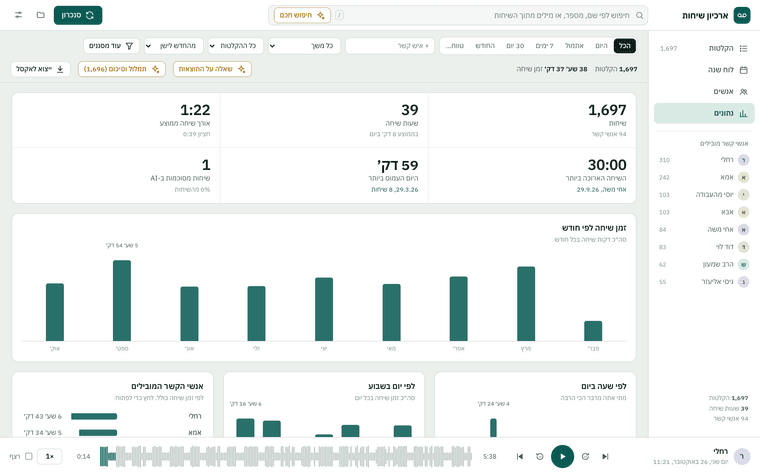This screenshot has width=760, height=475.
Task: Click the ארכיון שיחות app logo icon
Action: [742, 16]
